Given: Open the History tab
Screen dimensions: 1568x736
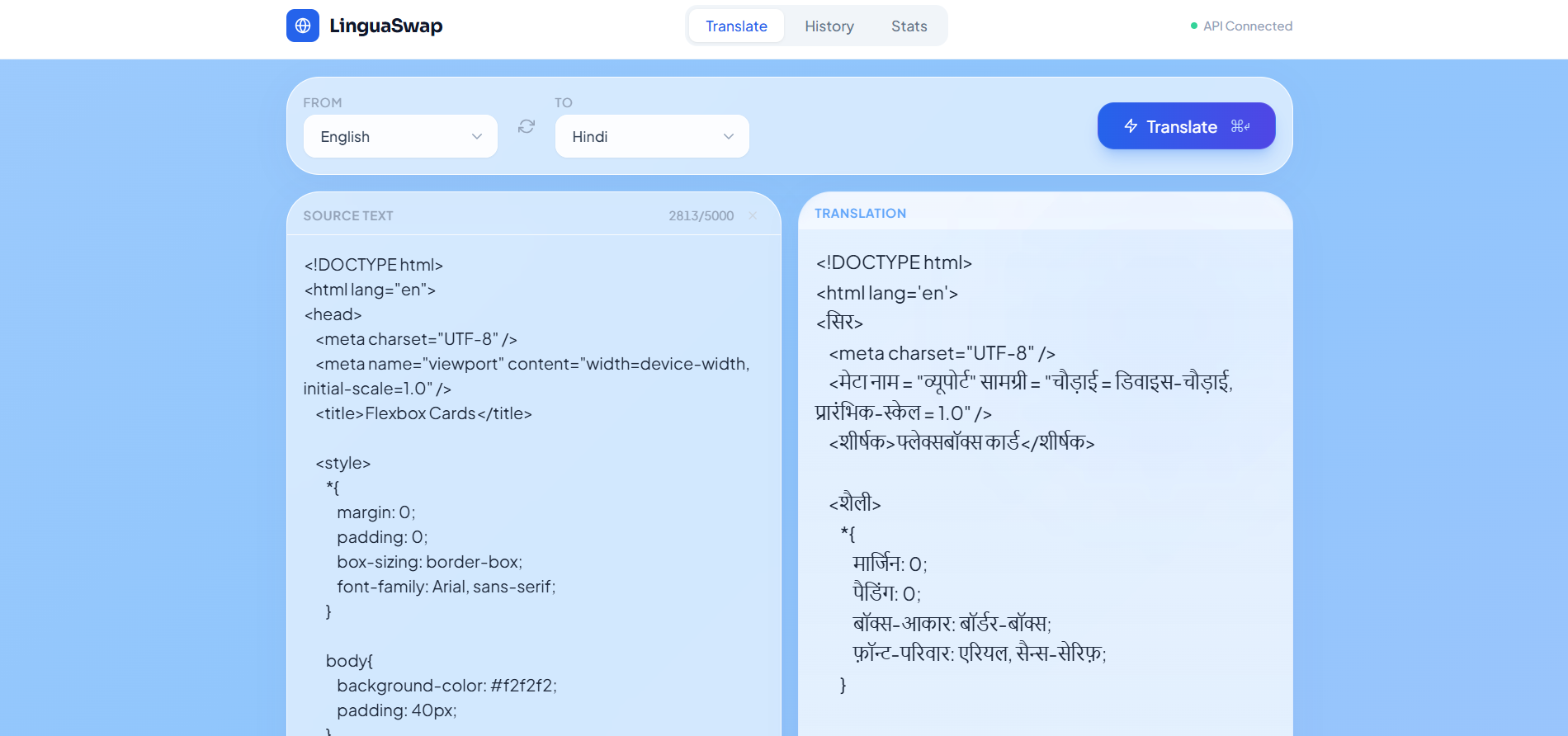Looking at the screenshot, I should pos(829,26).
